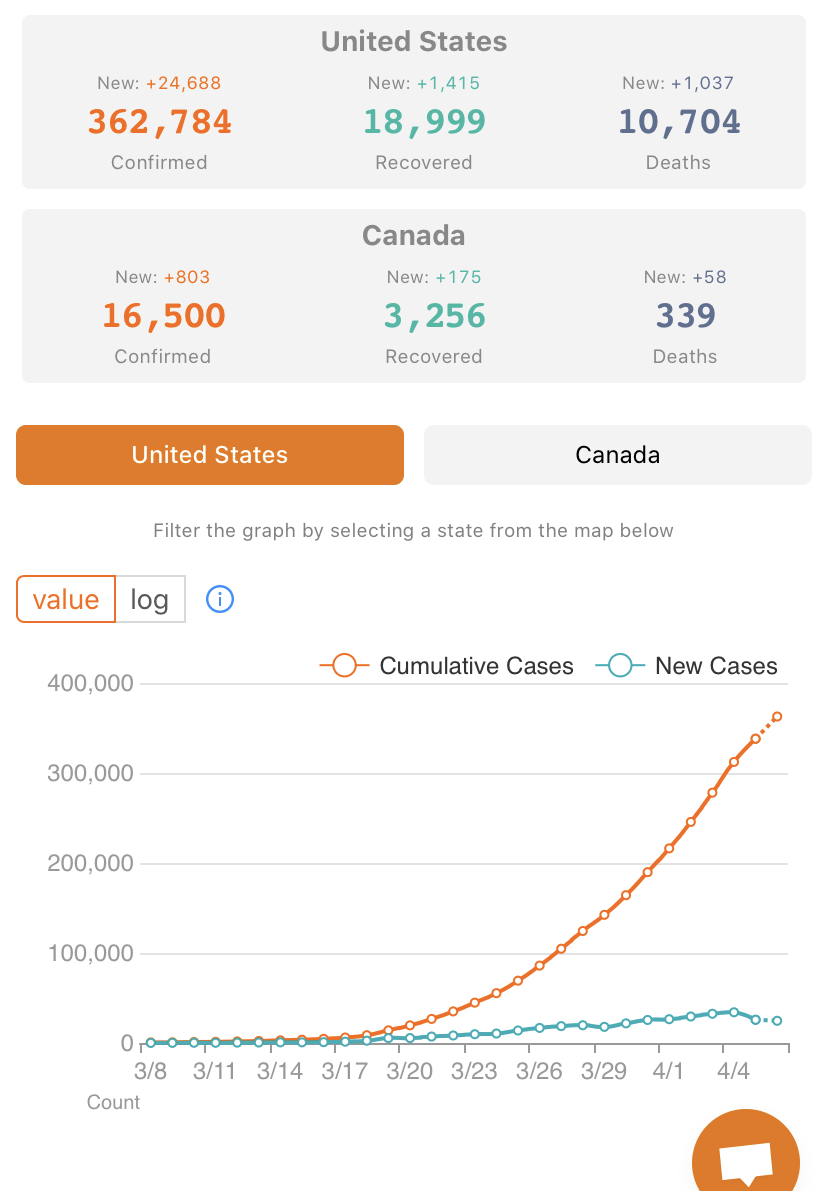Screen dimensions: 828x1191
Task: Toggle the New Cases legend marker
Action: click(620, 665)
